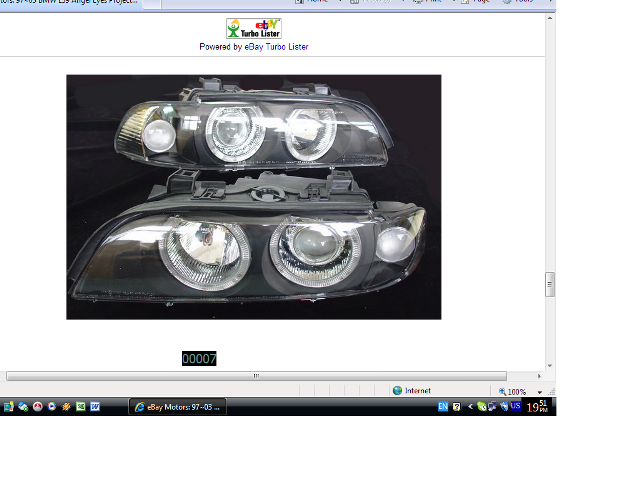Click the horizontal scrollbar right arrow
Image resolution: width=640 pixels, height=480 pixels.
point(539,376)
